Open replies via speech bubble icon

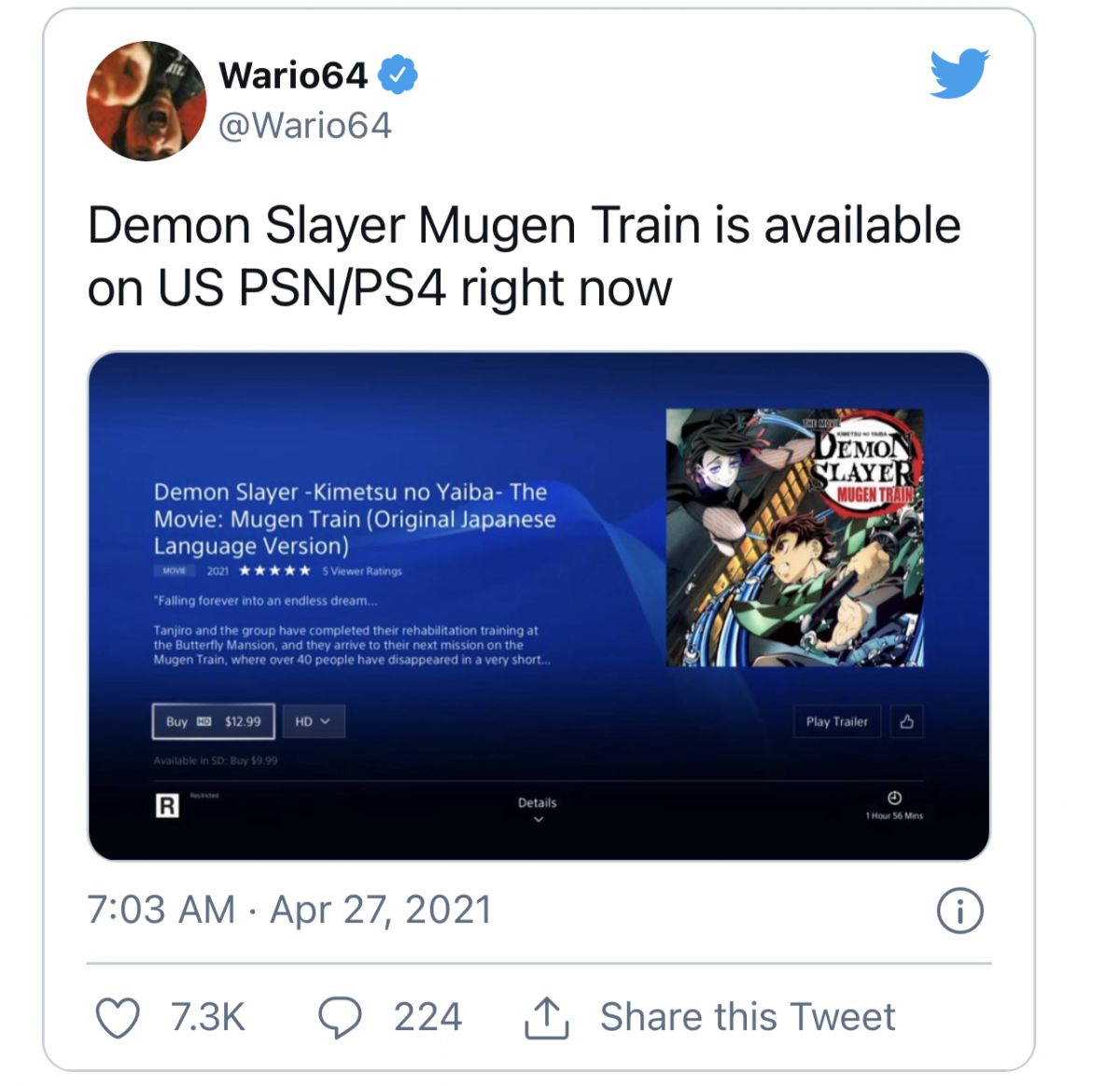point(340,1018)
